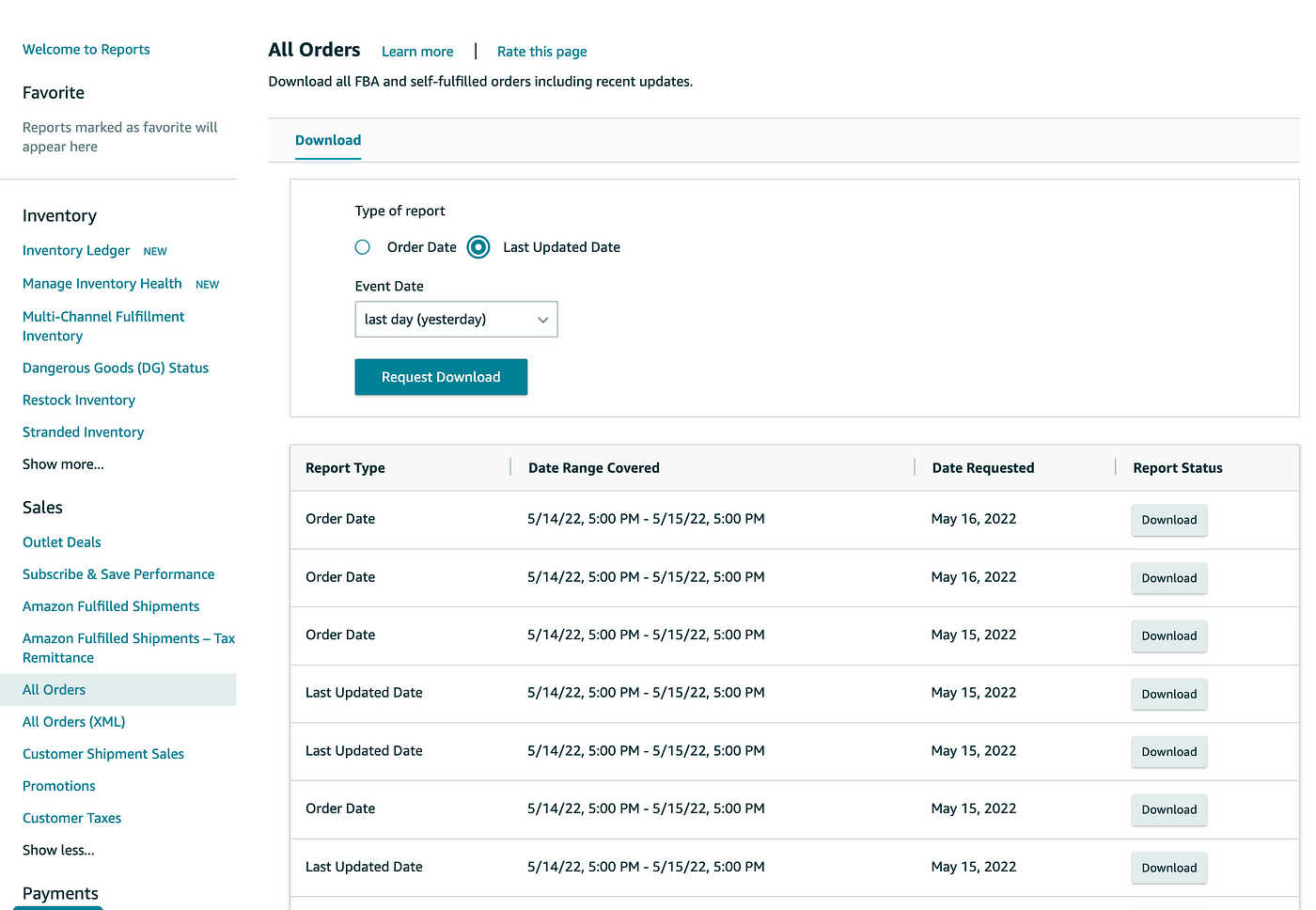Open the Customer Shipment Sales report
This screenshot has height=910, width=1316.
coord(103,754)
